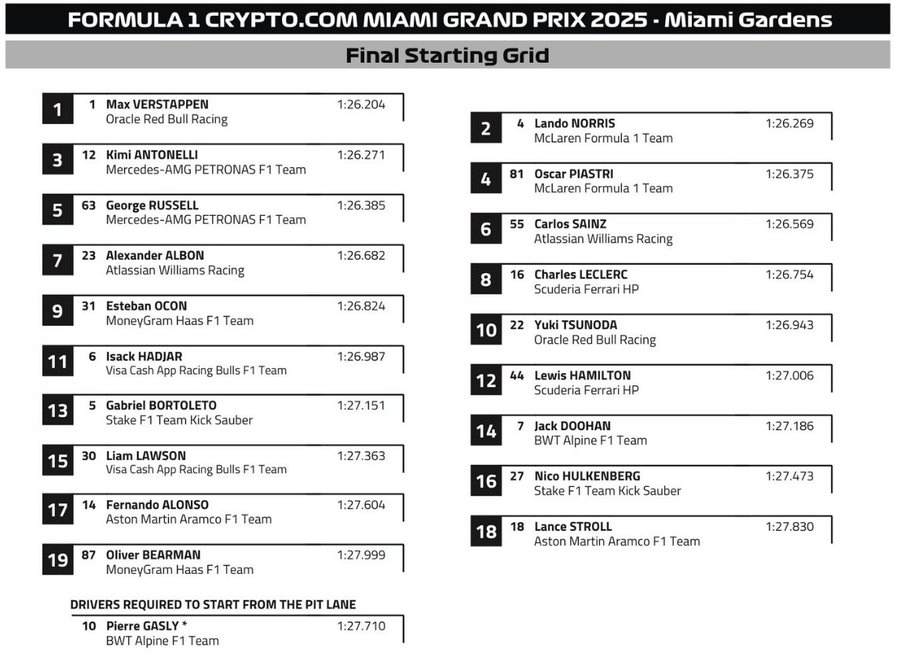Select the position 19 grid box

point(57,560)
